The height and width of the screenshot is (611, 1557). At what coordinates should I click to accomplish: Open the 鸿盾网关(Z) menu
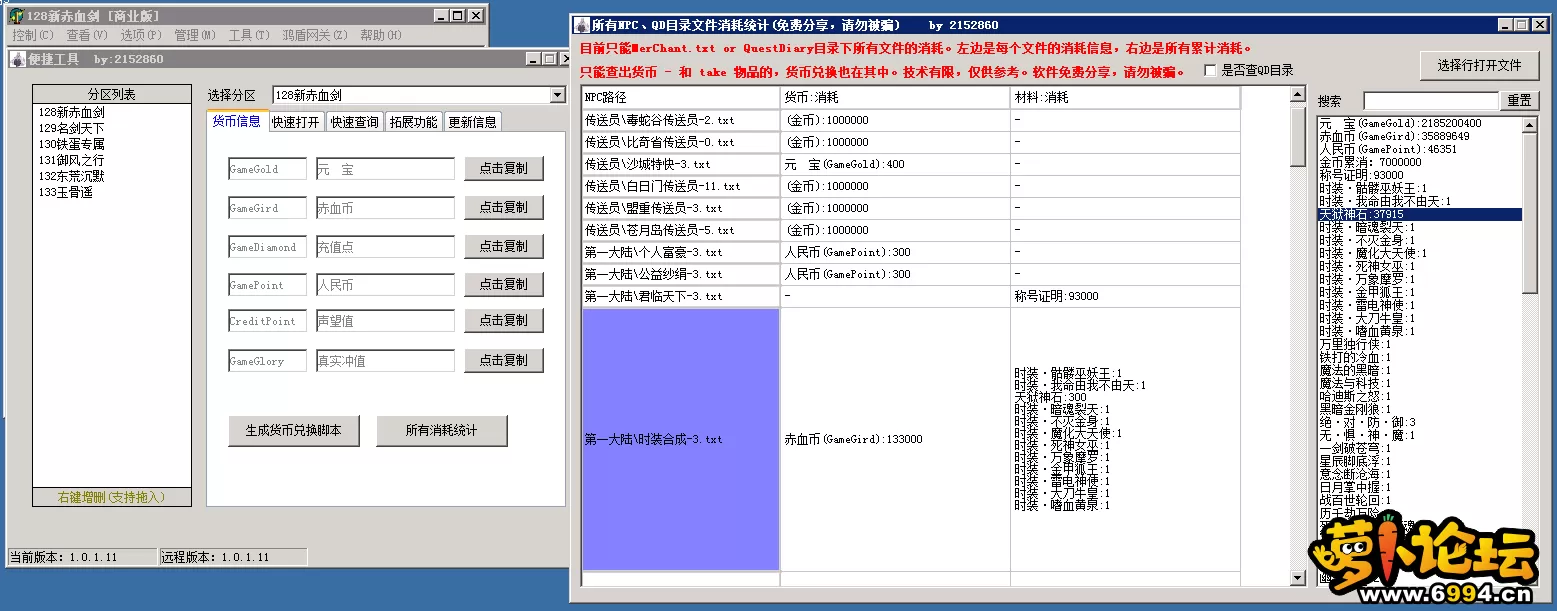pos(315,35)
